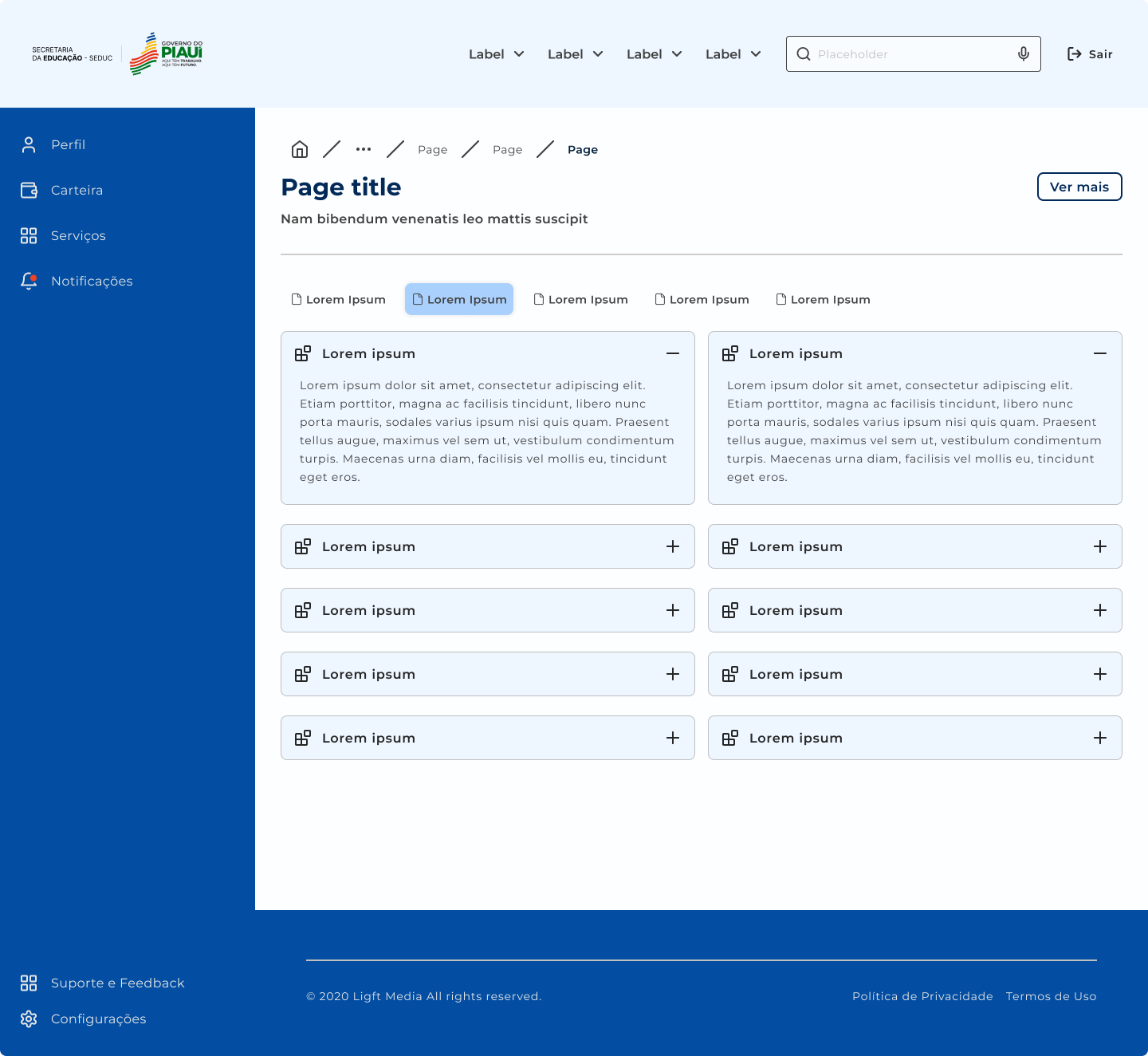Viewport: 1148px width, 1056px height.
Task: Switch to the last Lorem Ipsum tab
Action: (x=823, y=299)
